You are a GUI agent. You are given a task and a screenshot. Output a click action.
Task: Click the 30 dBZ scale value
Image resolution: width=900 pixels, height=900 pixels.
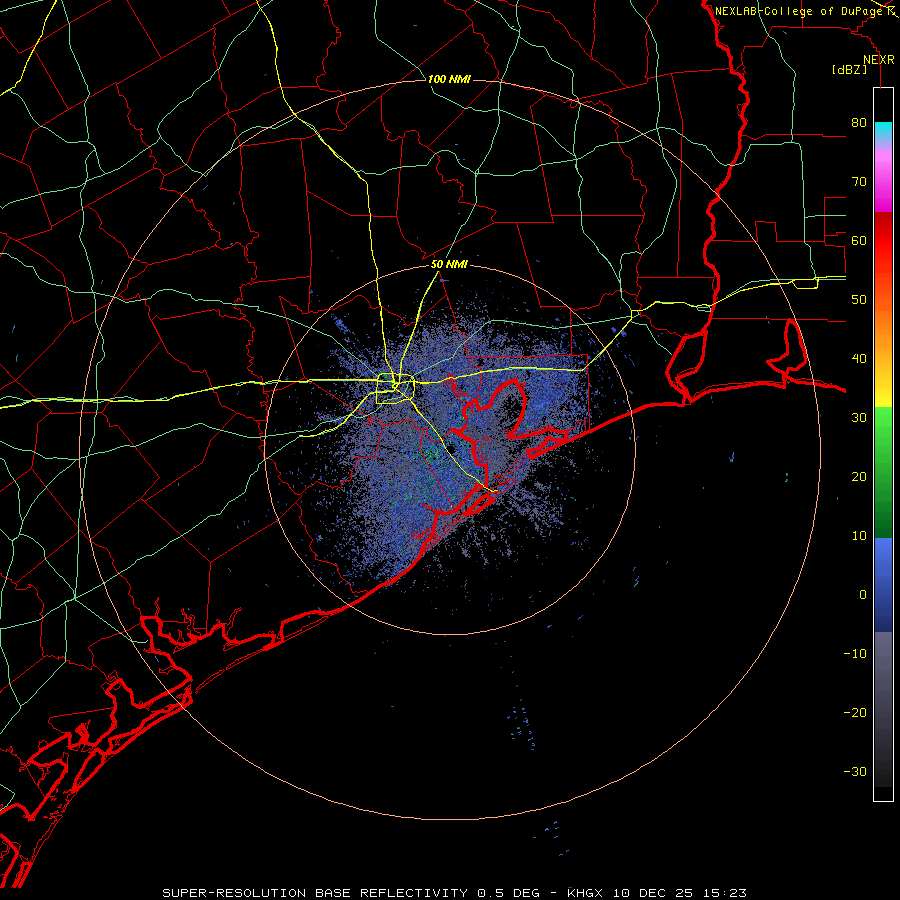coord(859,418)
